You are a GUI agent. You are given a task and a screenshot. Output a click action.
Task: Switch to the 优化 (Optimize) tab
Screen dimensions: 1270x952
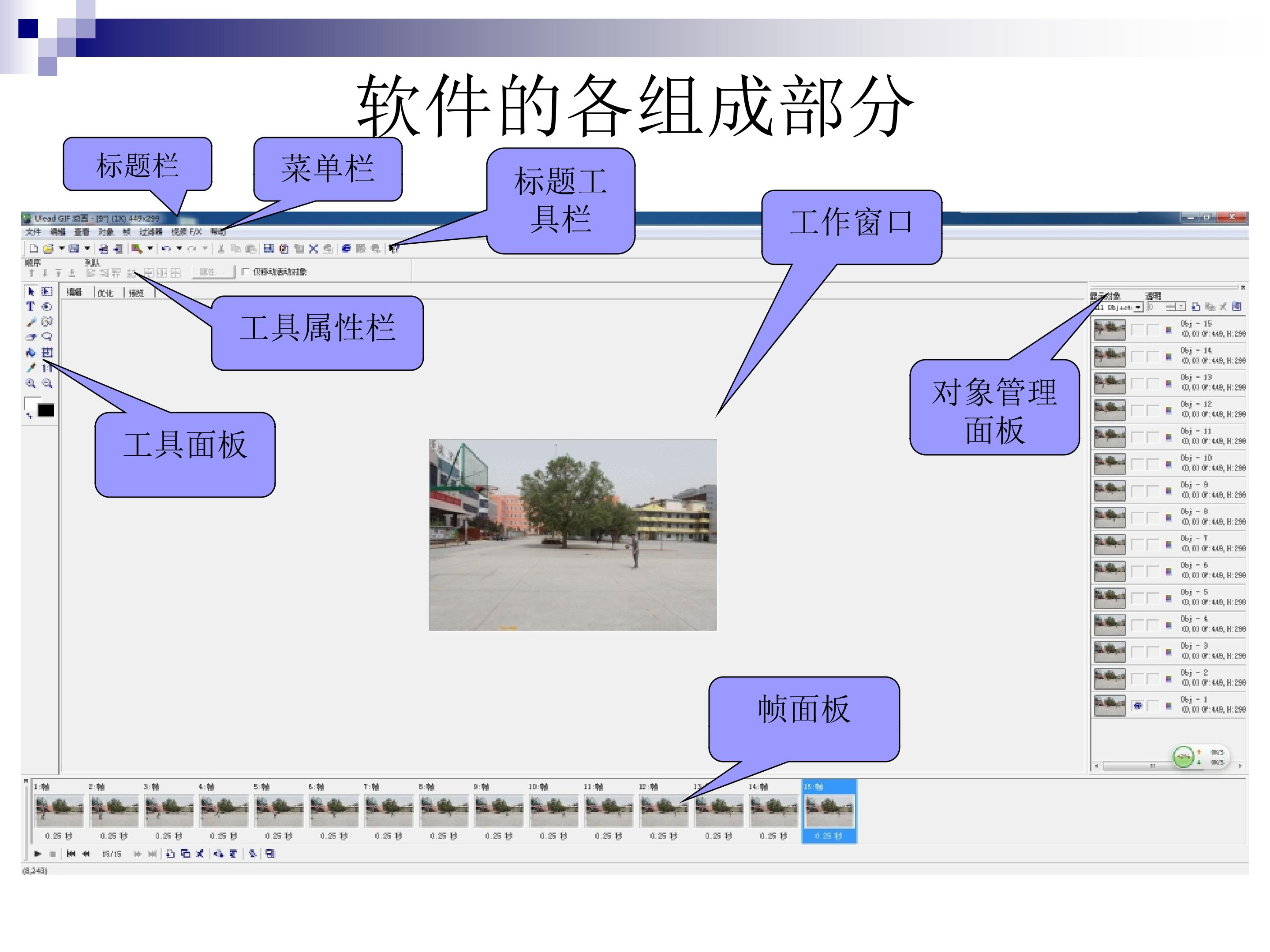[105, 293]
